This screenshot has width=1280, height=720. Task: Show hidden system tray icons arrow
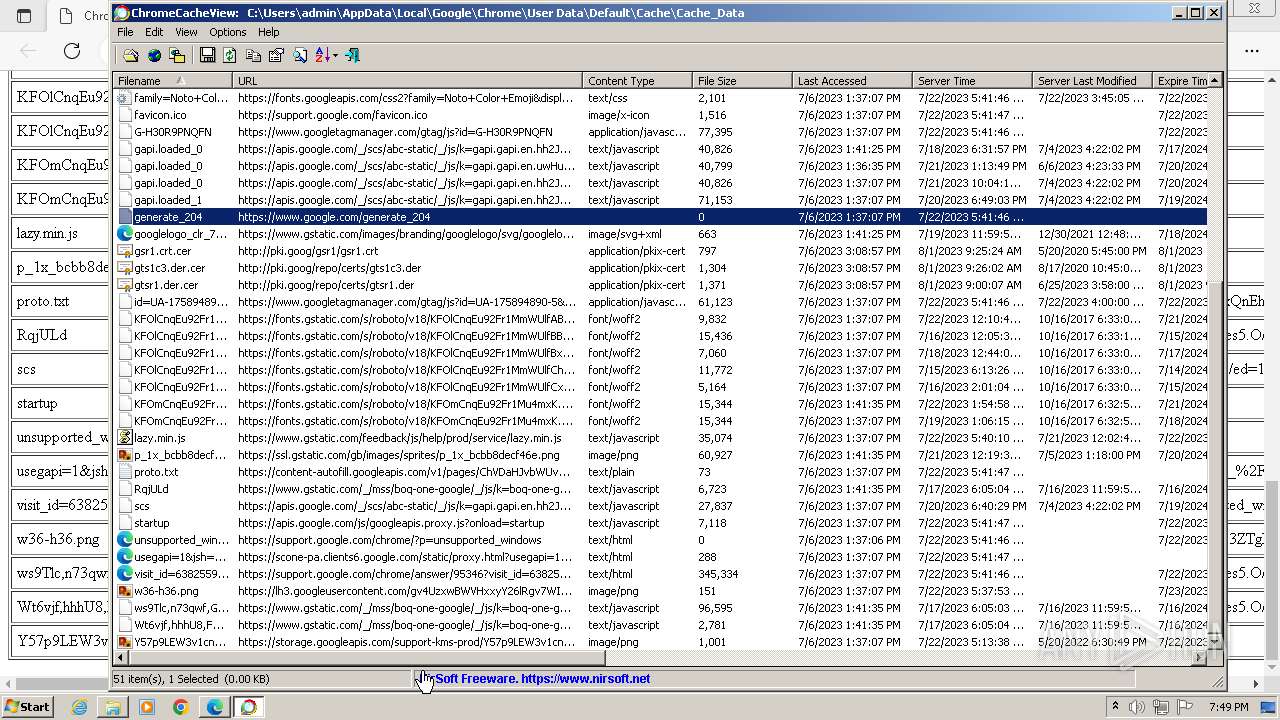[x=1115, y=707]
